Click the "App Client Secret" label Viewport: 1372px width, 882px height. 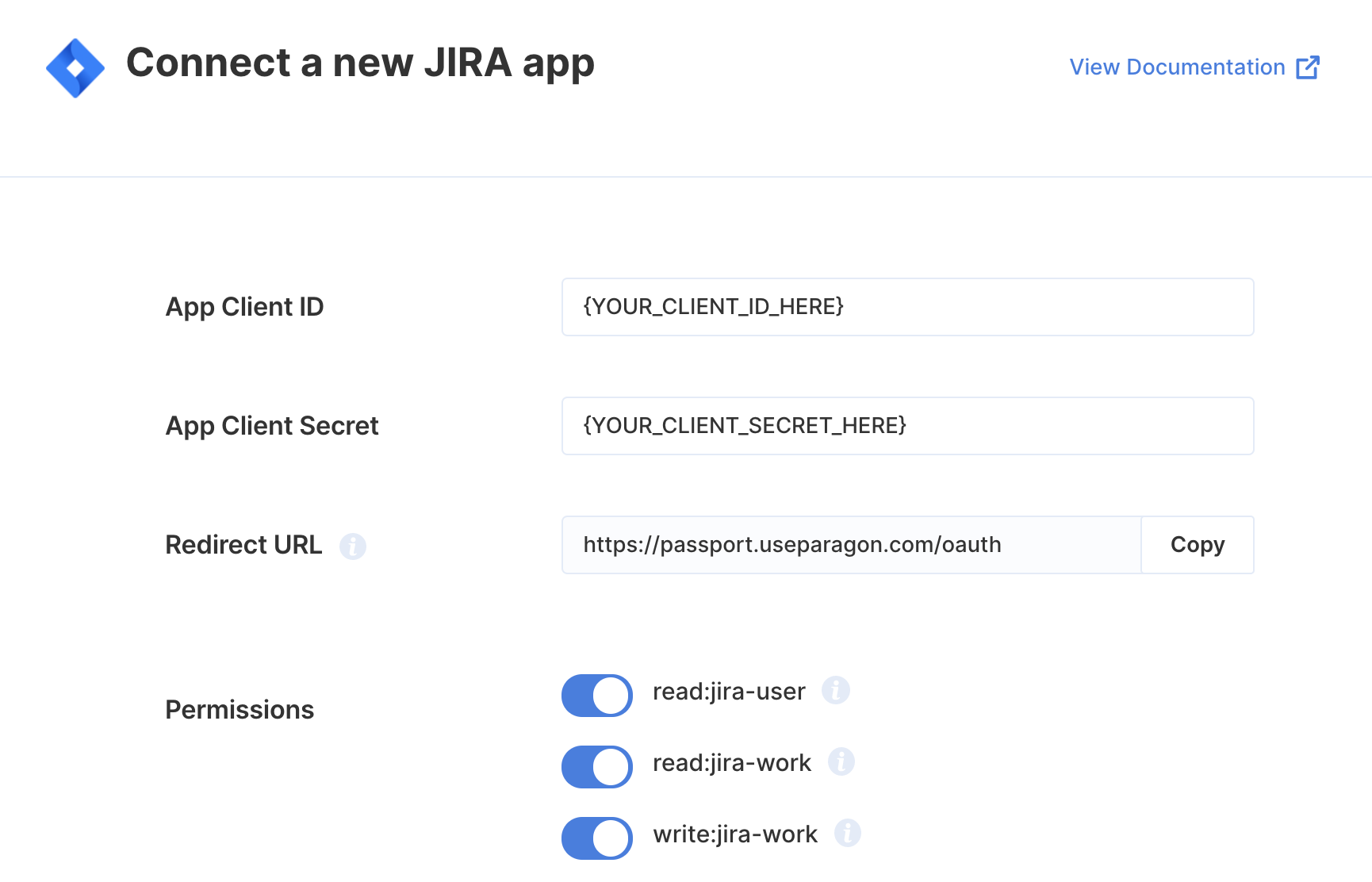click(272, 426)
